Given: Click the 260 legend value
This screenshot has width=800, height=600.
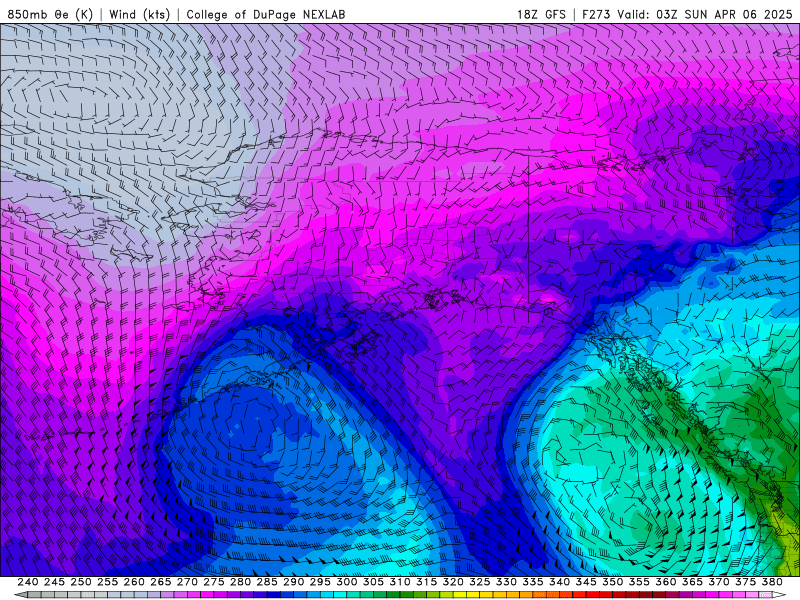Looking at the screenshot, I should tap(134, 582).
